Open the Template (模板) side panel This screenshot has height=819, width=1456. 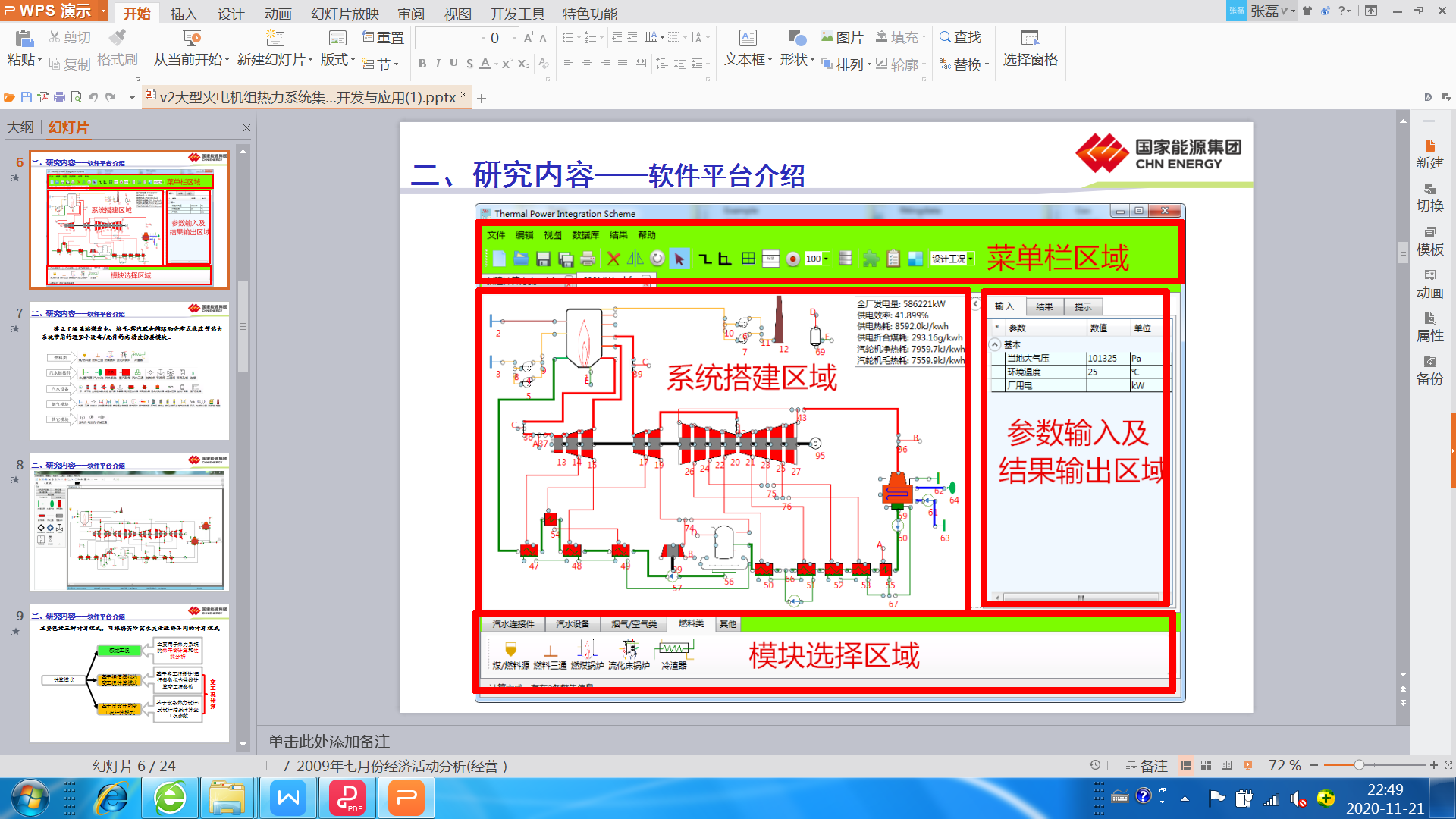click(x=1429, y=240)
